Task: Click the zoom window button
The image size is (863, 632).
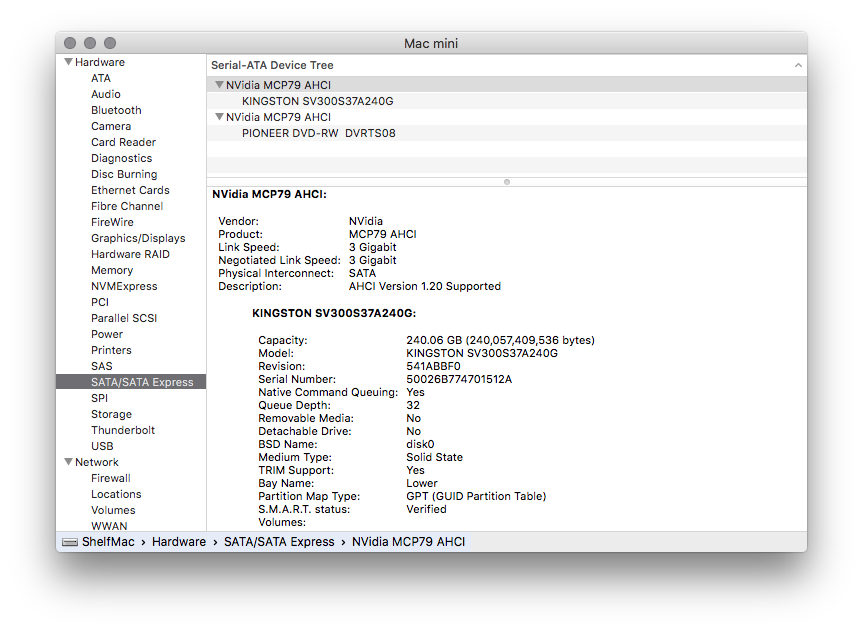Action: click(x=110, y=43)
